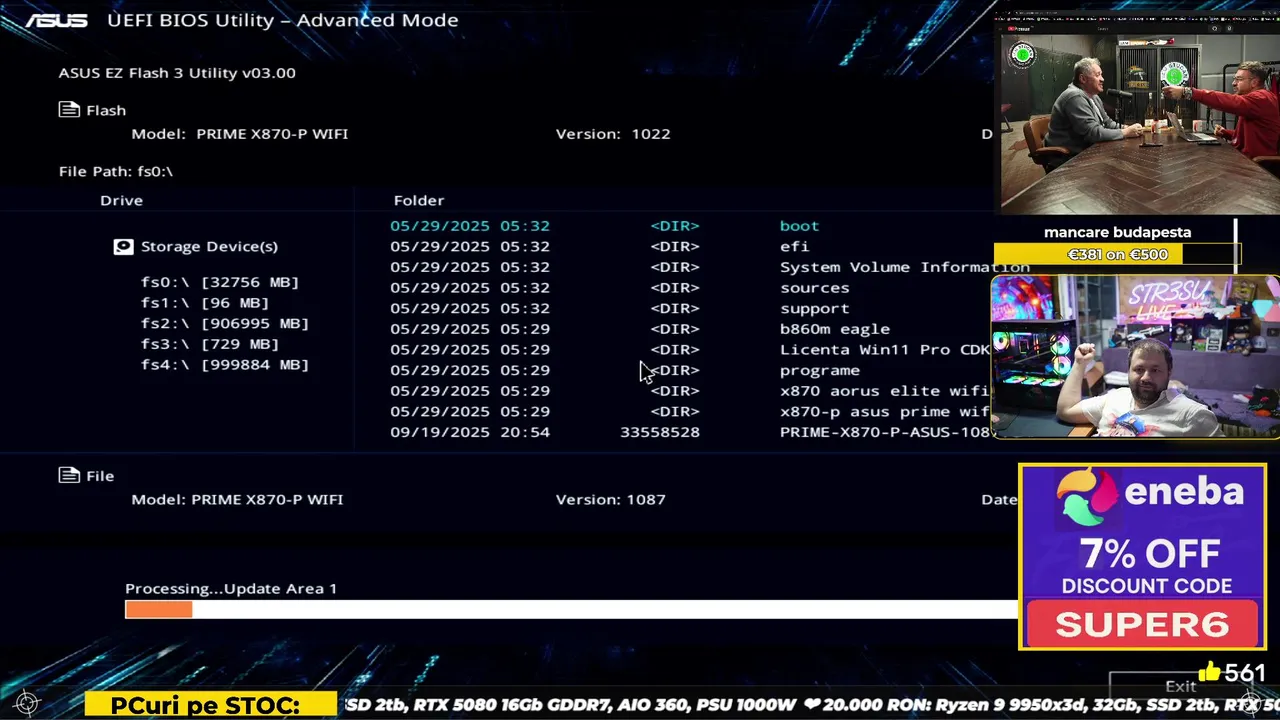
Task: Select drive fs2:\ [906995 MB]
Action: point(225,323)
